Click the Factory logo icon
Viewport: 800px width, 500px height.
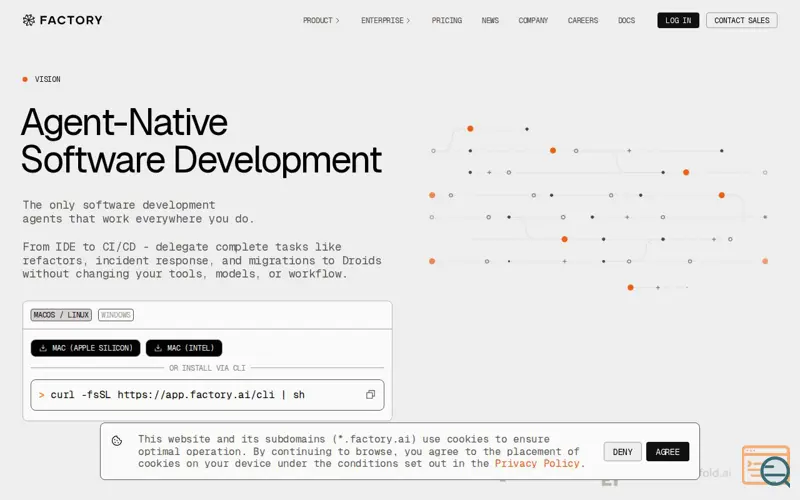point(29,20)
